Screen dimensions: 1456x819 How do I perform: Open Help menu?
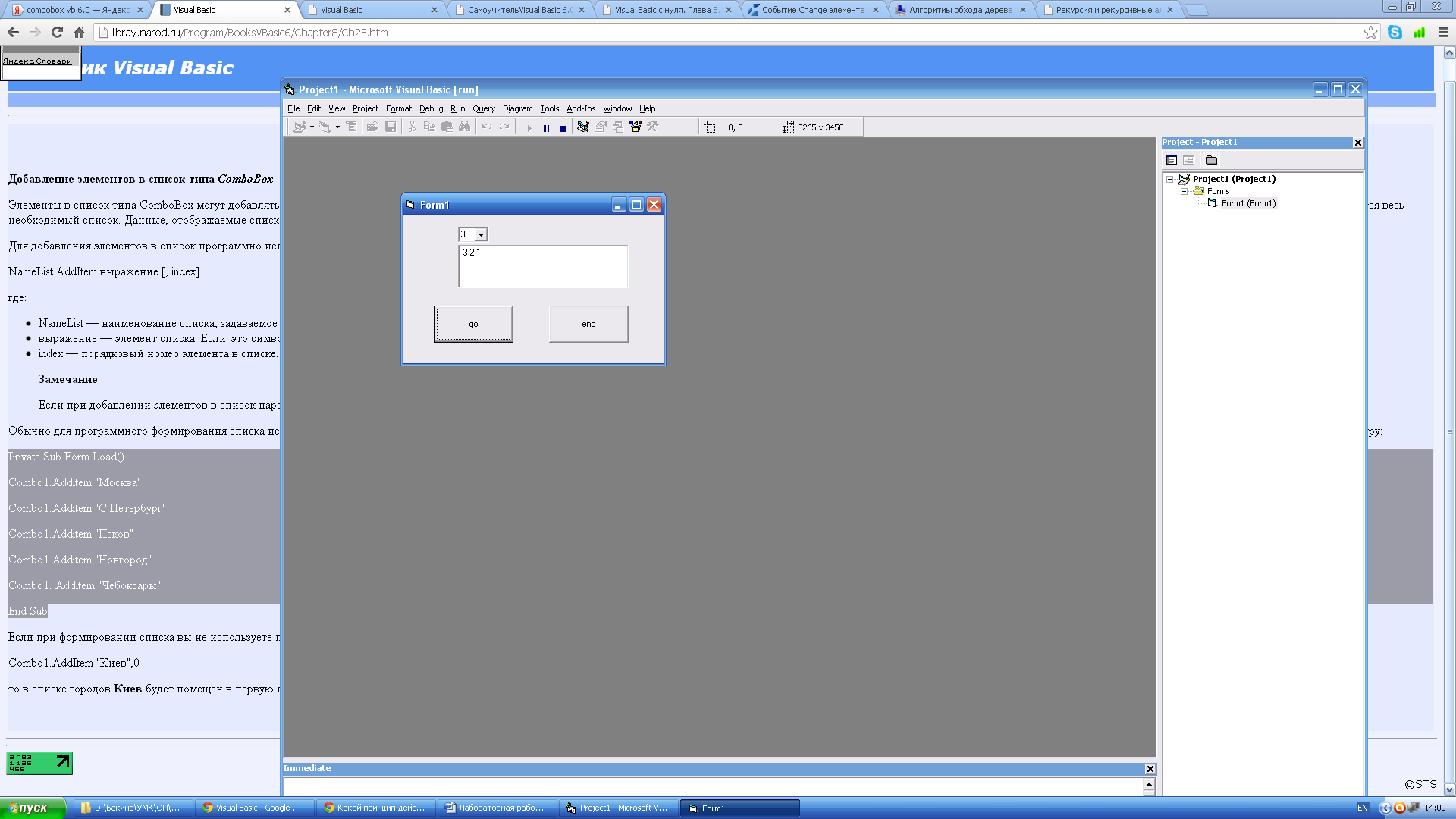click(648, 108)
